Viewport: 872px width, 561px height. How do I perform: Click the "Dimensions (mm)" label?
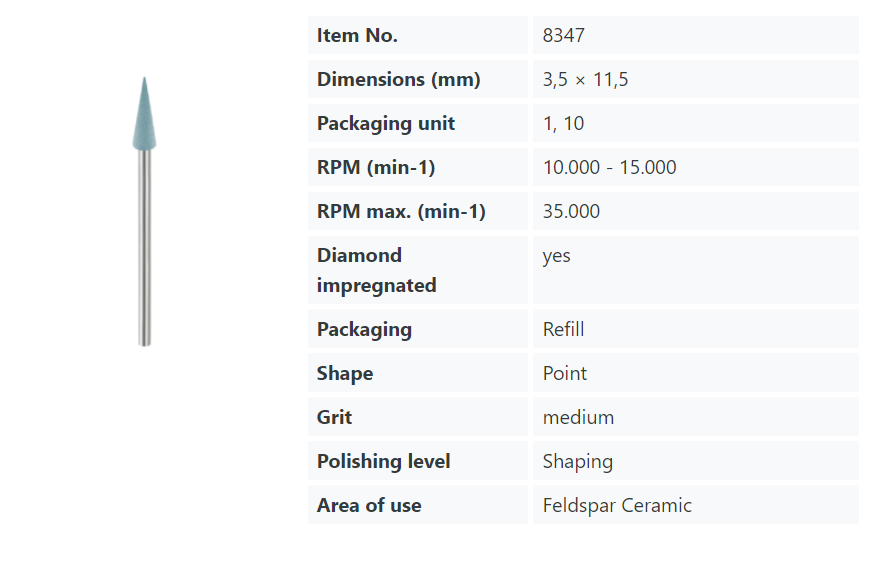click(398, 80)
